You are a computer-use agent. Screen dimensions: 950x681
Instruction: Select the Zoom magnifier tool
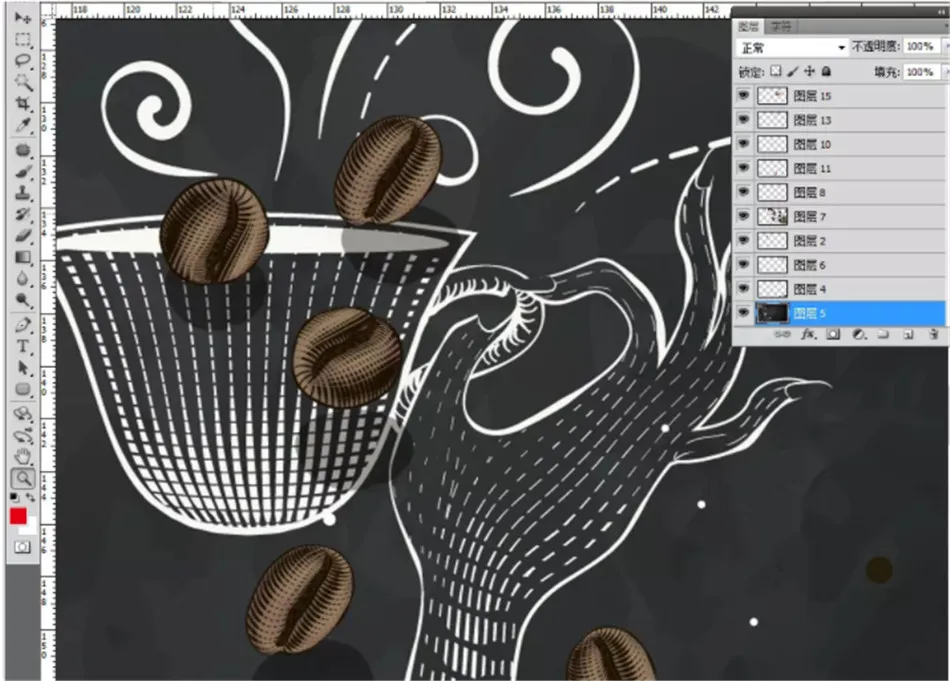point(23,479)
